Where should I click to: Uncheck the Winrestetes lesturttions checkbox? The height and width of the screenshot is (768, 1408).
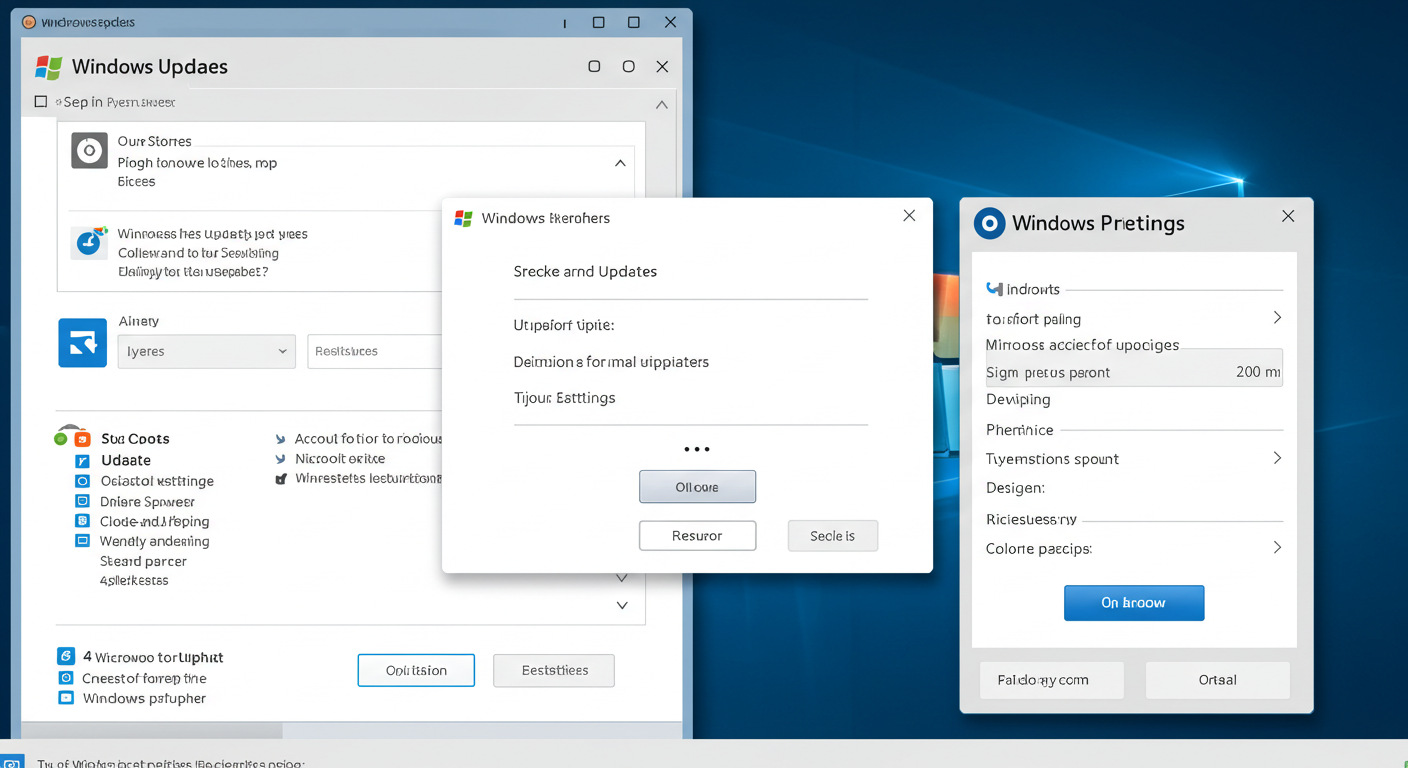click(281, 479)
